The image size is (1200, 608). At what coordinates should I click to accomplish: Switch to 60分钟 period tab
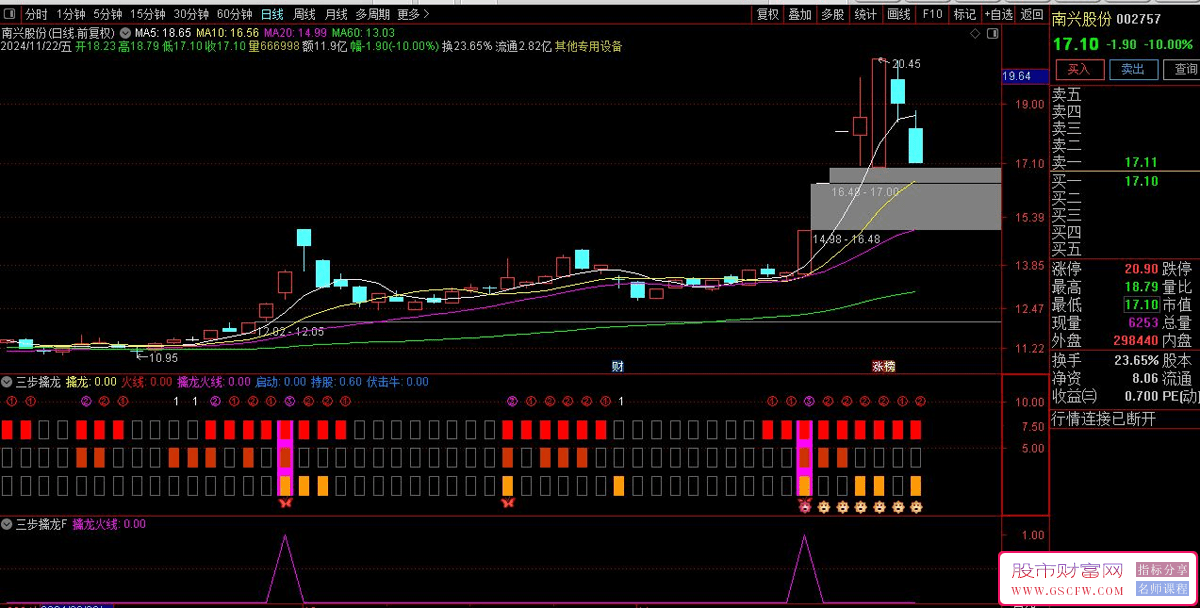pos(234,14)
